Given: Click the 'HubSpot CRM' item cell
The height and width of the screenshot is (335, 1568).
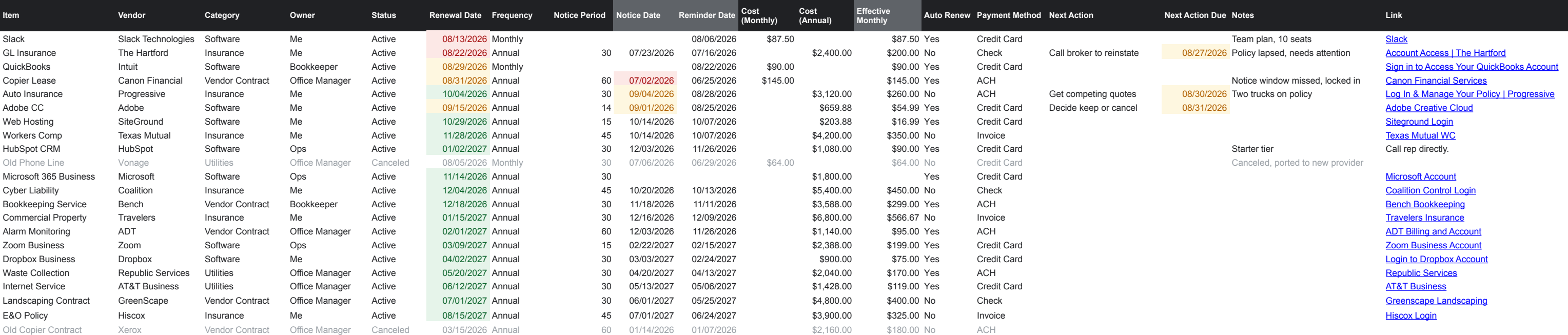Looking at the screenshot, I should pyautogui.click(x=31, y=149).
